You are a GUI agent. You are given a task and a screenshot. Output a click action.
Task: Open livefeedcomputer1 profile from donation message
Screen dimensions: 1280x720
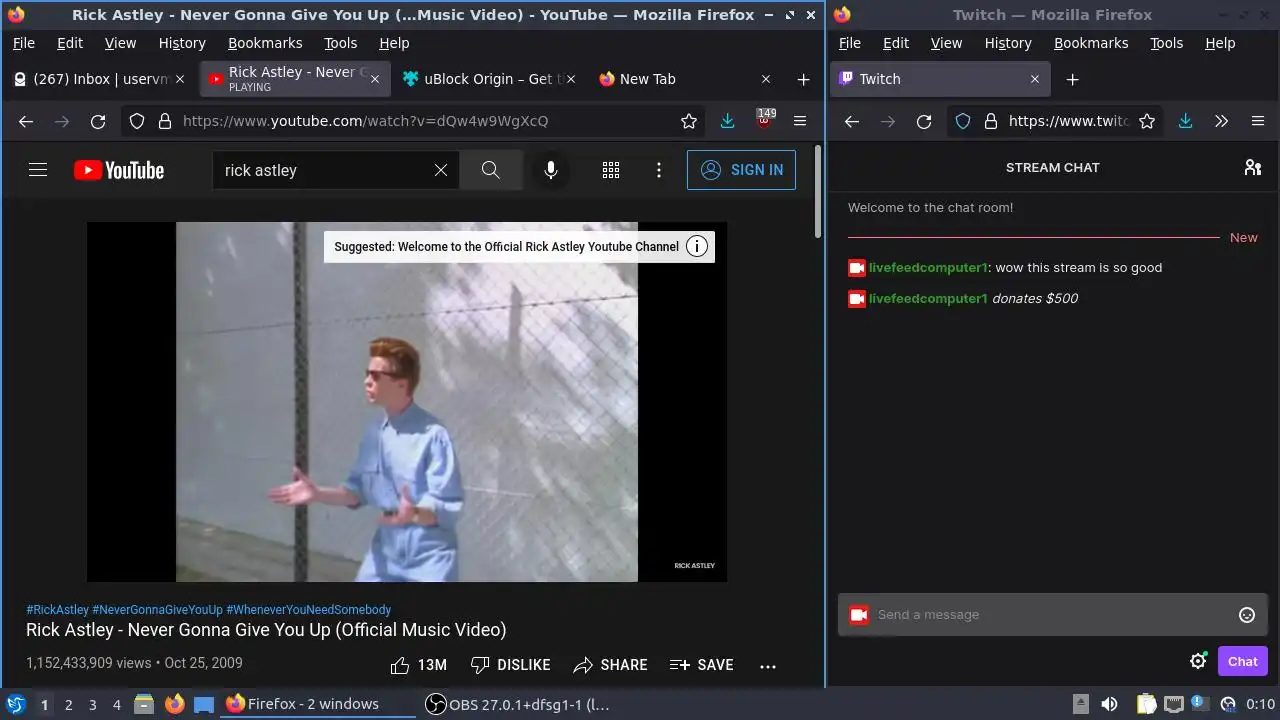click(928, 299)
